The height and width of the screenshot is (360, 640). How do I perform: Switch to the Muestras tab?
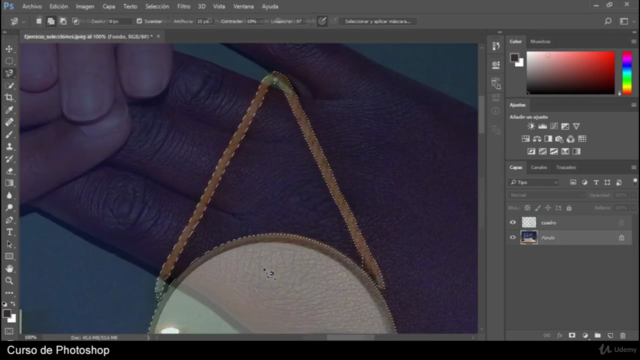pyautogui.click(x=540, y=42)
